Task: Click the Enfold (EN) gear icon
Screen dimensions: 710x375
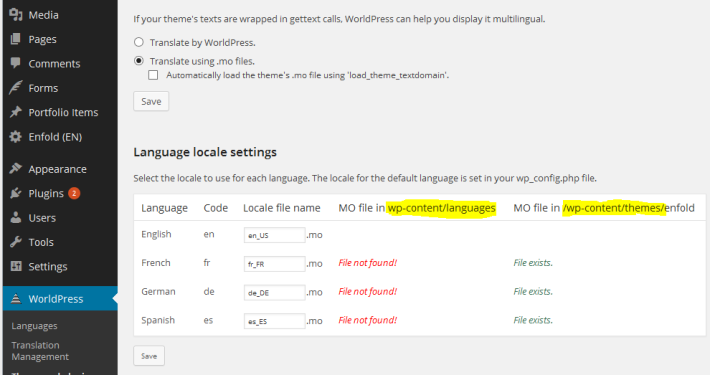Action: pos(15,137)
